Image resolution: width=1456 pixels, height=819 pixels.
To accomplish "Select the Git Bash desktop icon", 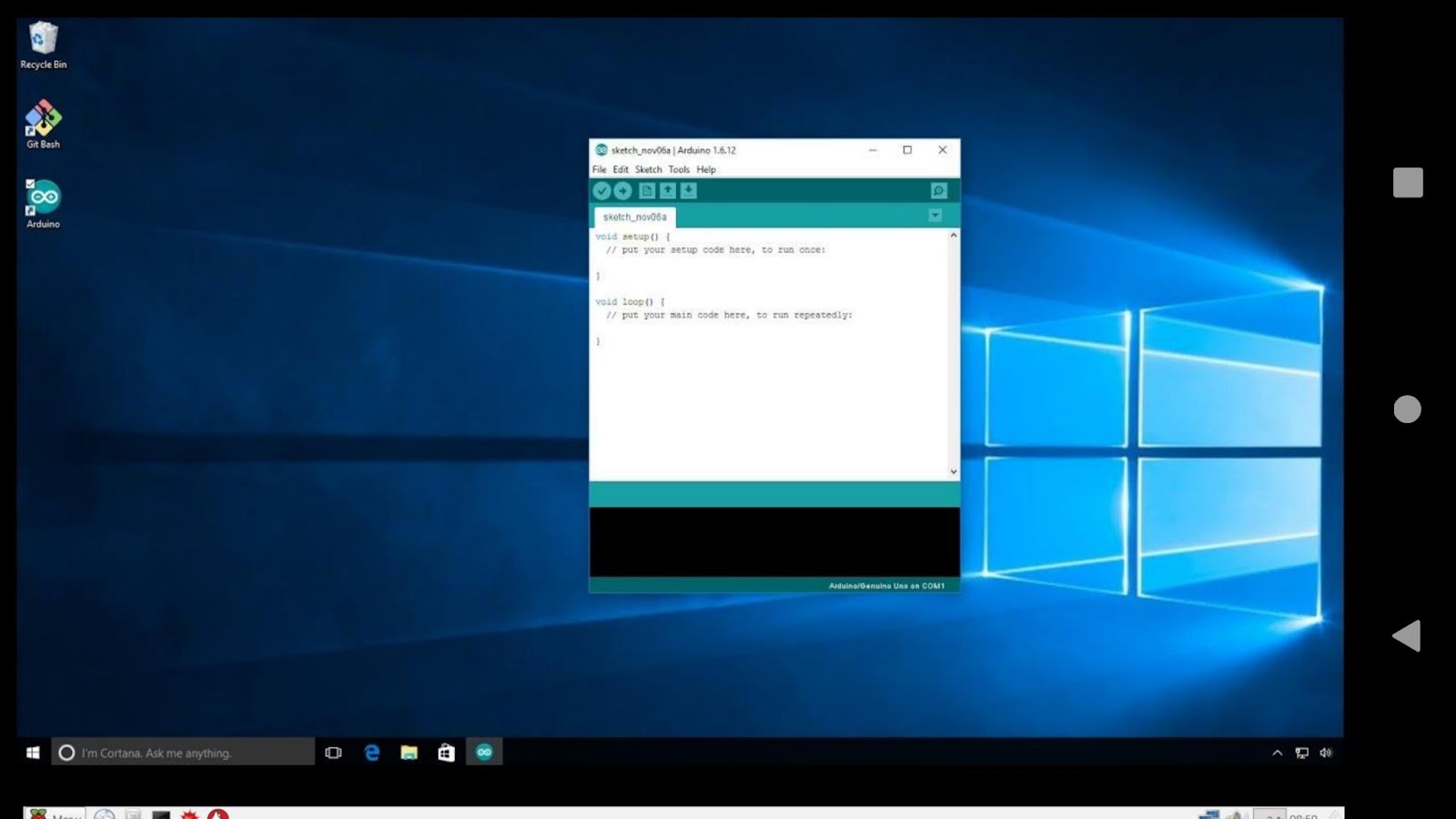I will click(x=43, y=125).
